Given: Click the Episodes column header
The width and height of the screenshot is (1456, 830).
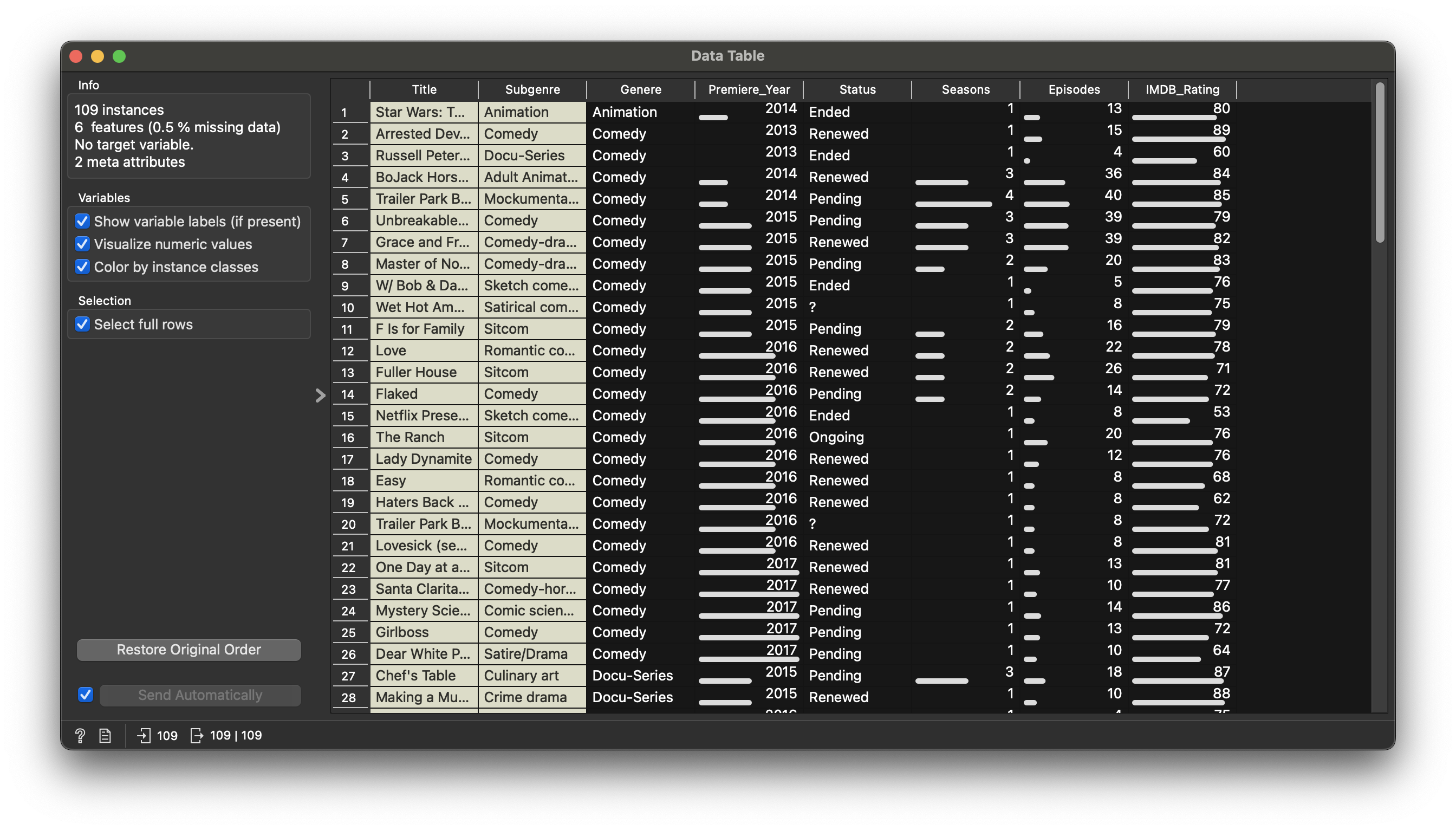Looking at the screenshot, I should pyautogui.click(x=1074, y=89).
